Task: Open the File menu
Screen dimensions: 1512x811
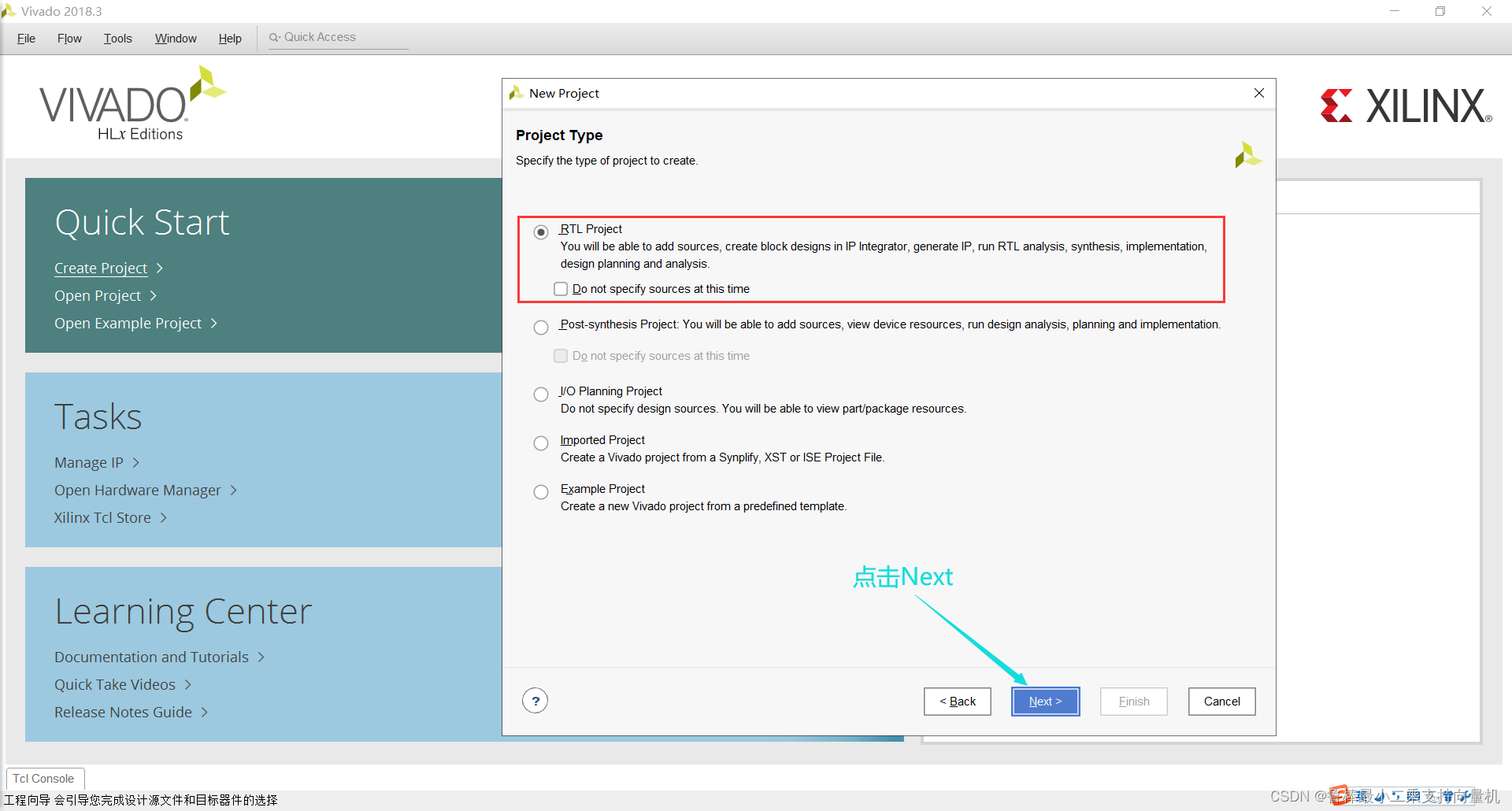Action: (x=26, y=39)
